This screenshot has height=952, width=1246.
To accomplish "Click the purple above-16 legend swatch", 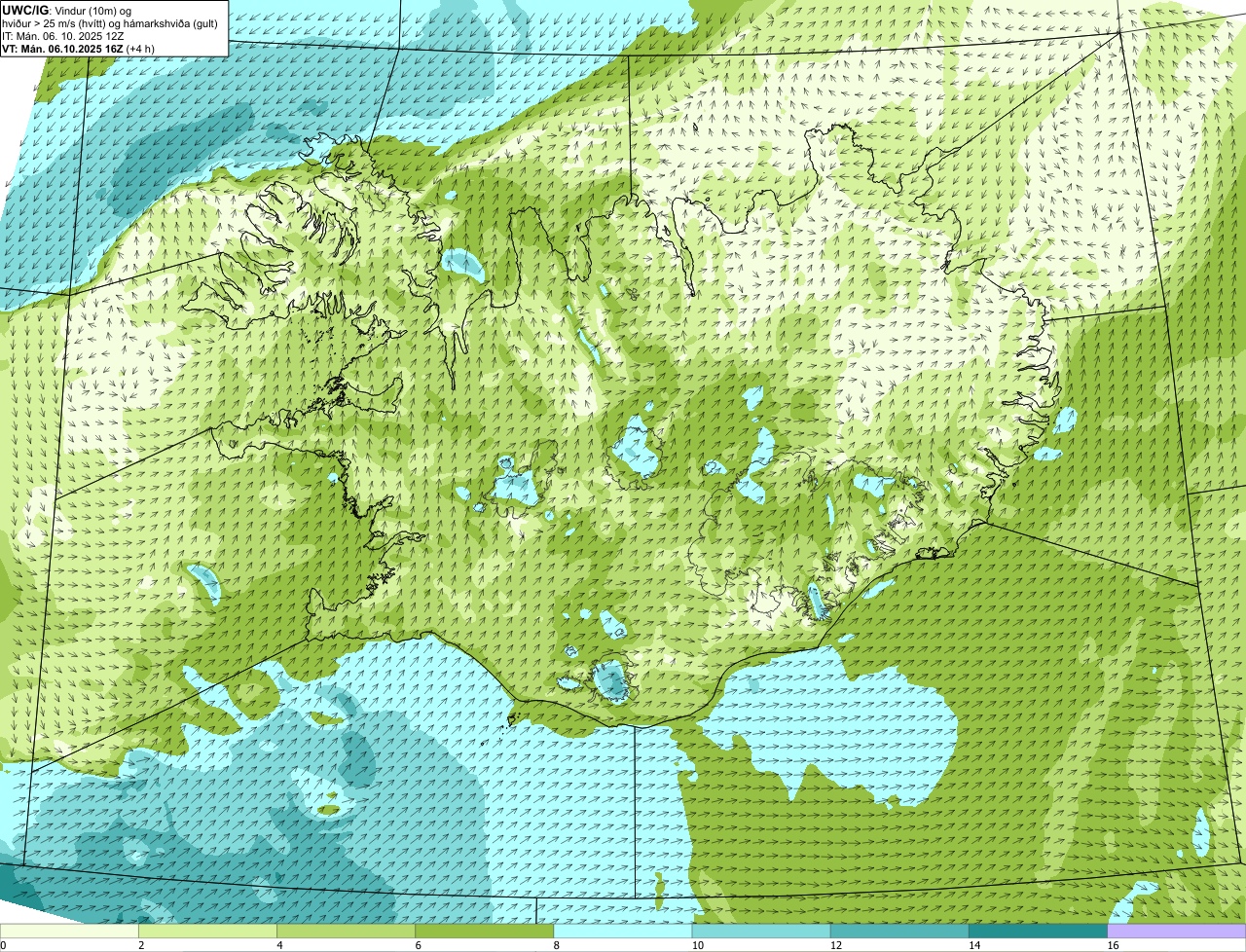I will (x=1177, y=932).
